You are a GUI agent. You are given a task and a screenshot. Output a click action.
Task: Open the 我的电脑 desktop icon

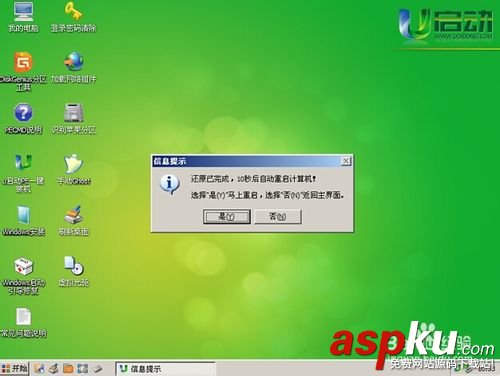(23, 17)
